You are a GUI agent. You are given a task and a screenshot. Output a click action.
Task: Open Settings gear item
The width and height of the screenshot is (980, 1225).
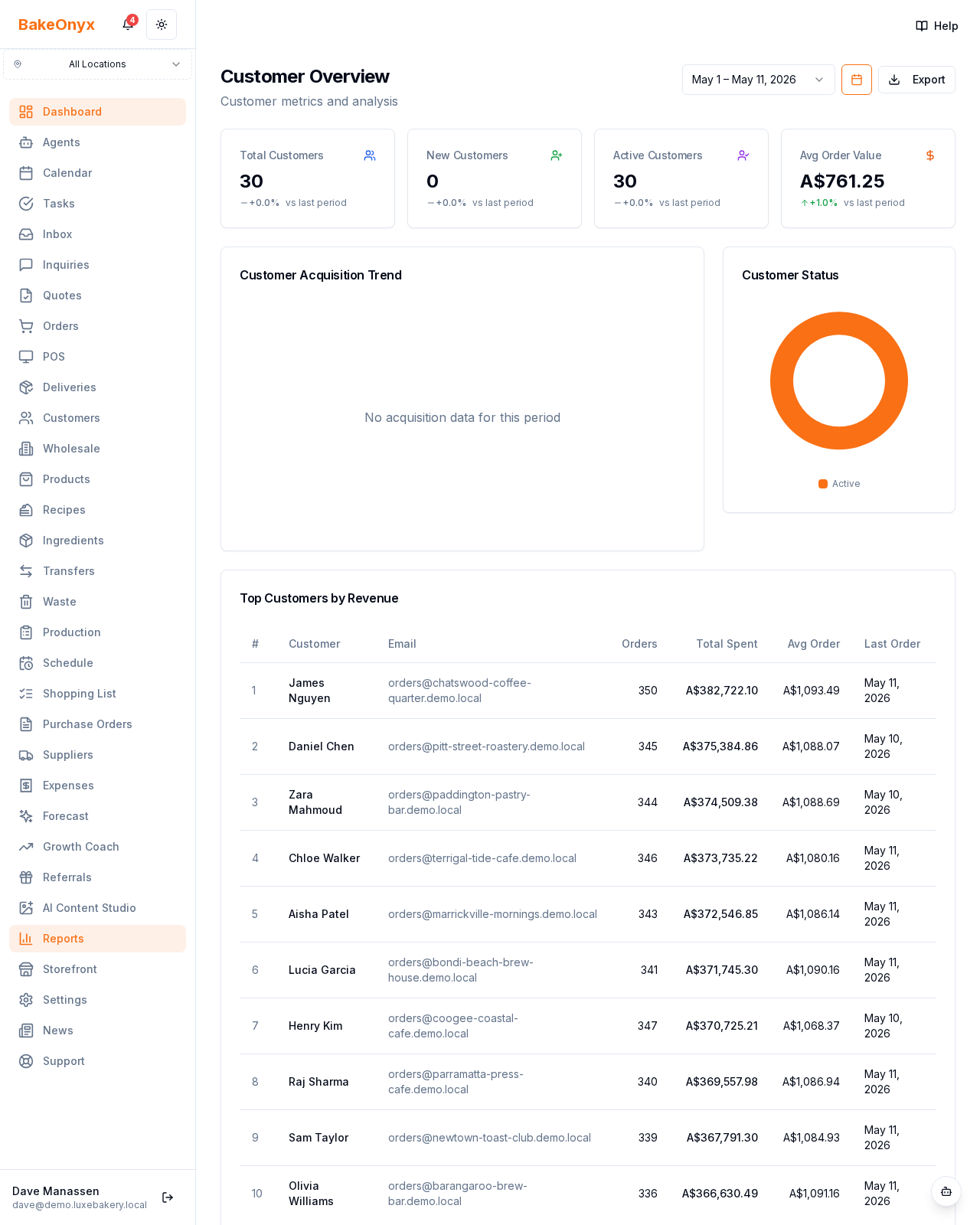(97, 1000)
